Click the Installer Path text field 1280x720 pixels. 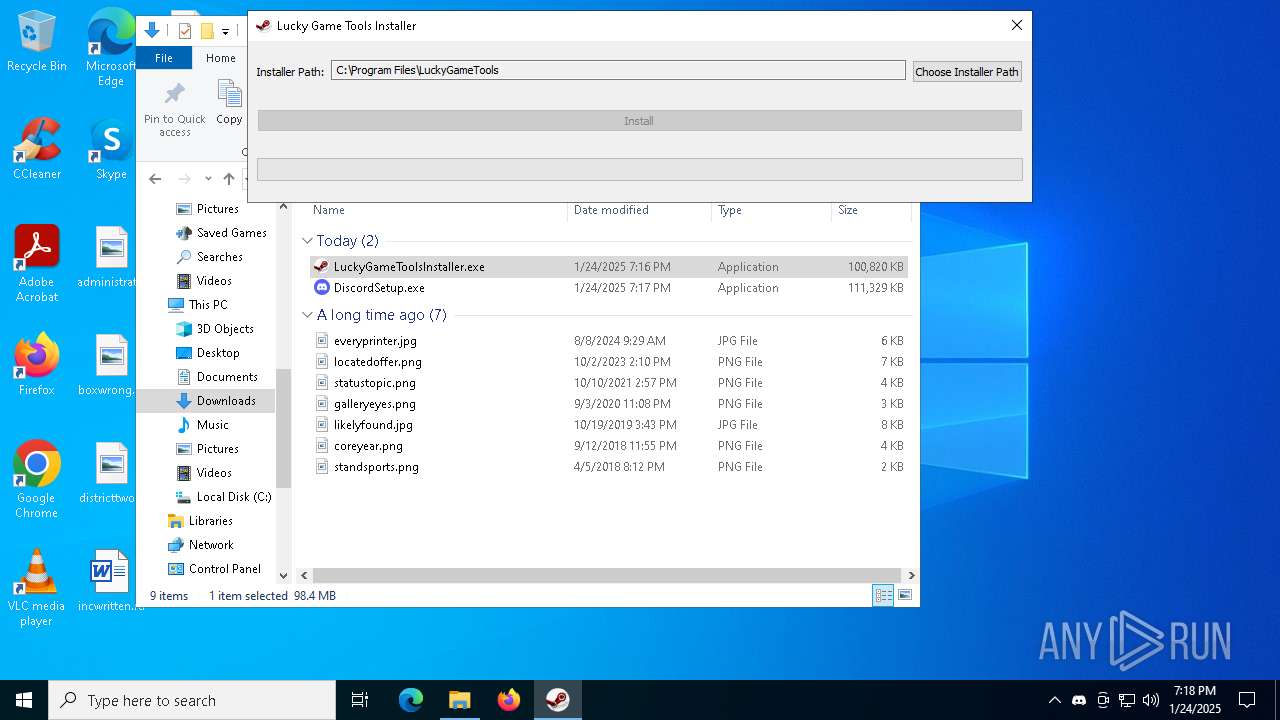pos(618,70)
